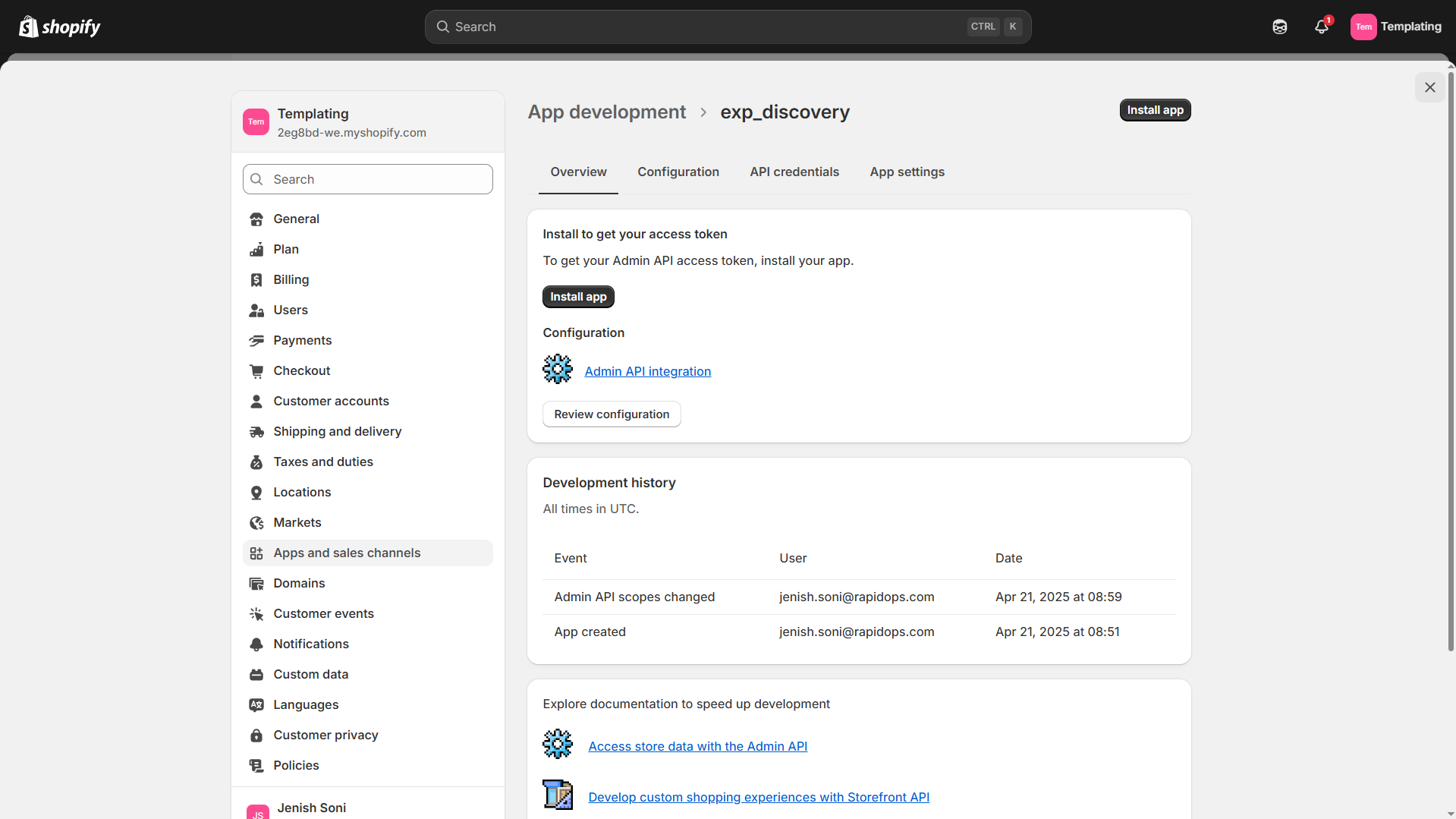This screenshot has width=1456, height=819.
Task: Click the Jenish Soni avatar in sidebar
Action: [258, 812]
